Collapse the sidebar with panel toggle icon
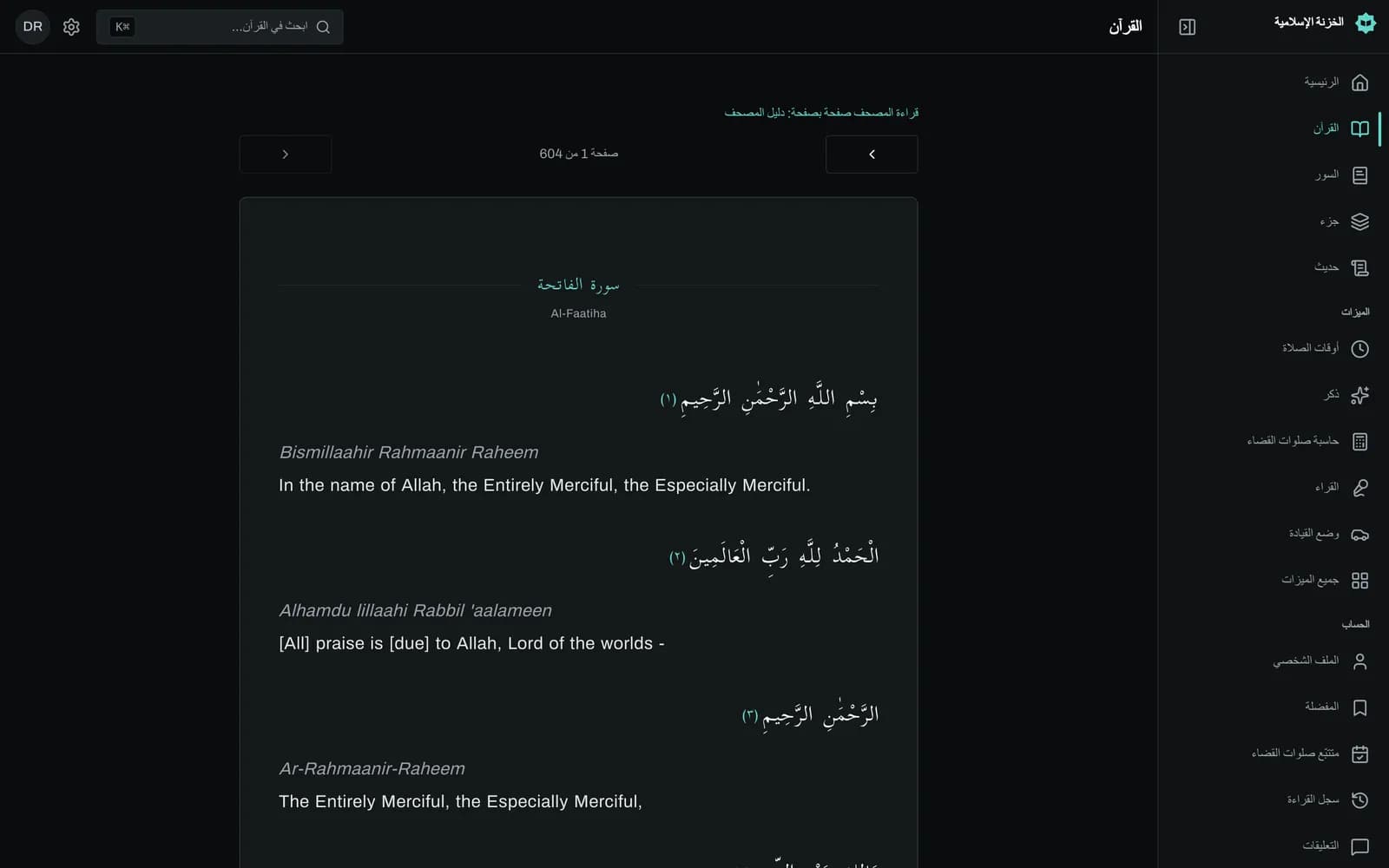This screenshot has height=868, width=1389. coord(1187,27)
